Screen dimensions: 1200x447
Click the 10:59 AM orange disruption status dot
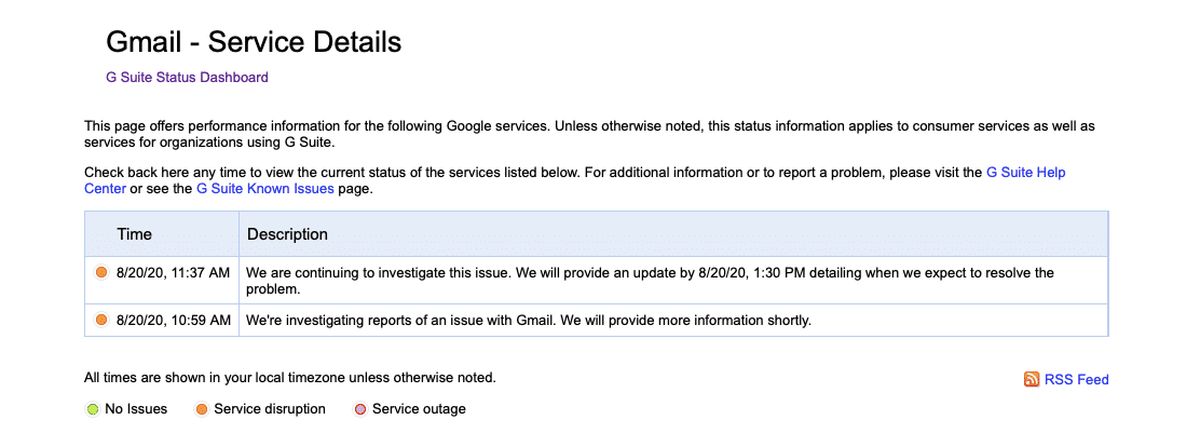tap(101, 320)
